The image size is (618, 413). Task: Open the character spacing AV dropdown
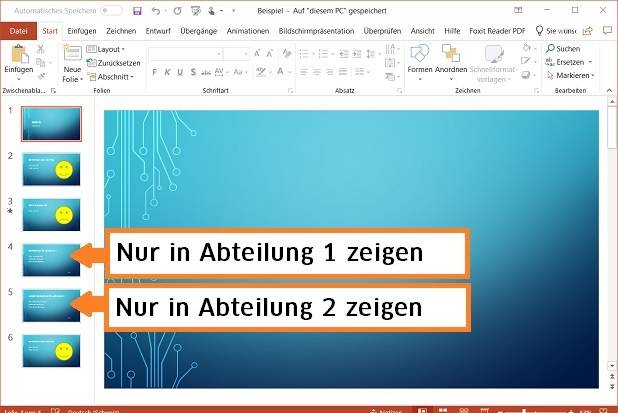pyautogui.click(x=220, y=72)
